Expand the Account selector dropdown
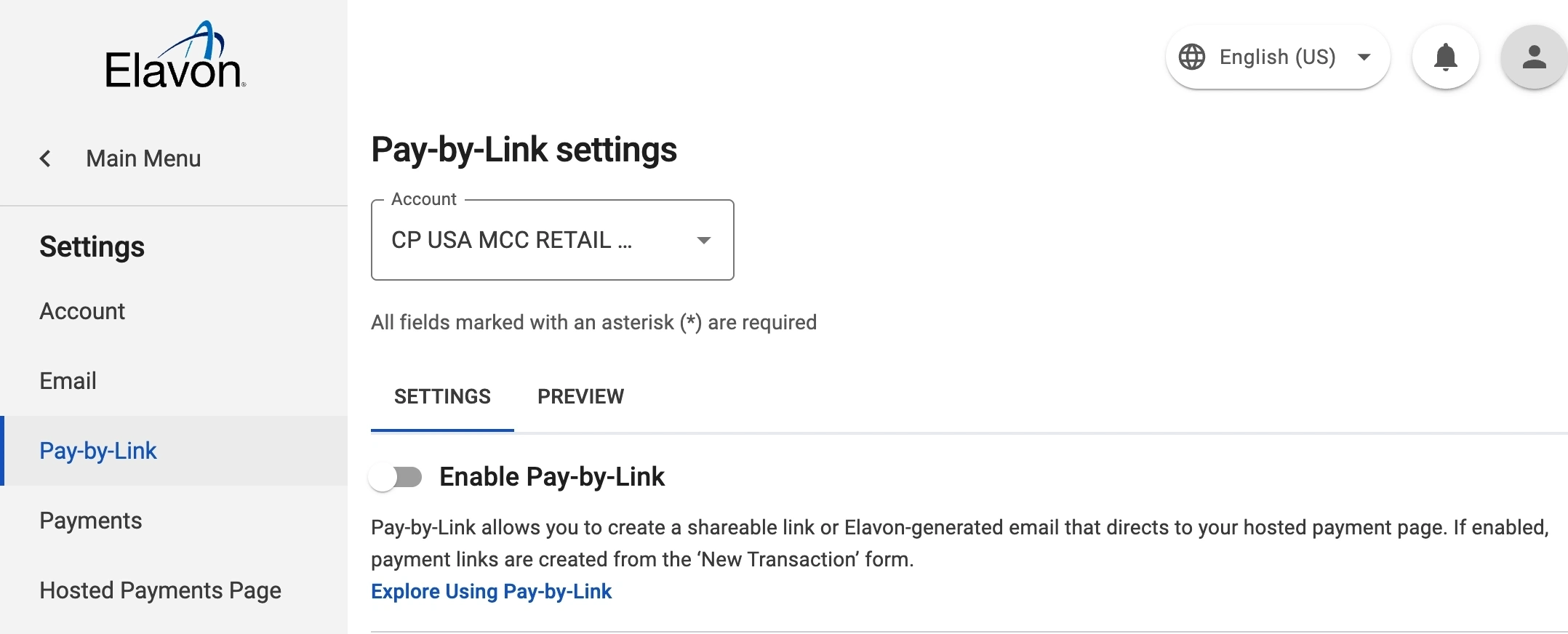The image size is (1568, 634). (x=551, y=240)
